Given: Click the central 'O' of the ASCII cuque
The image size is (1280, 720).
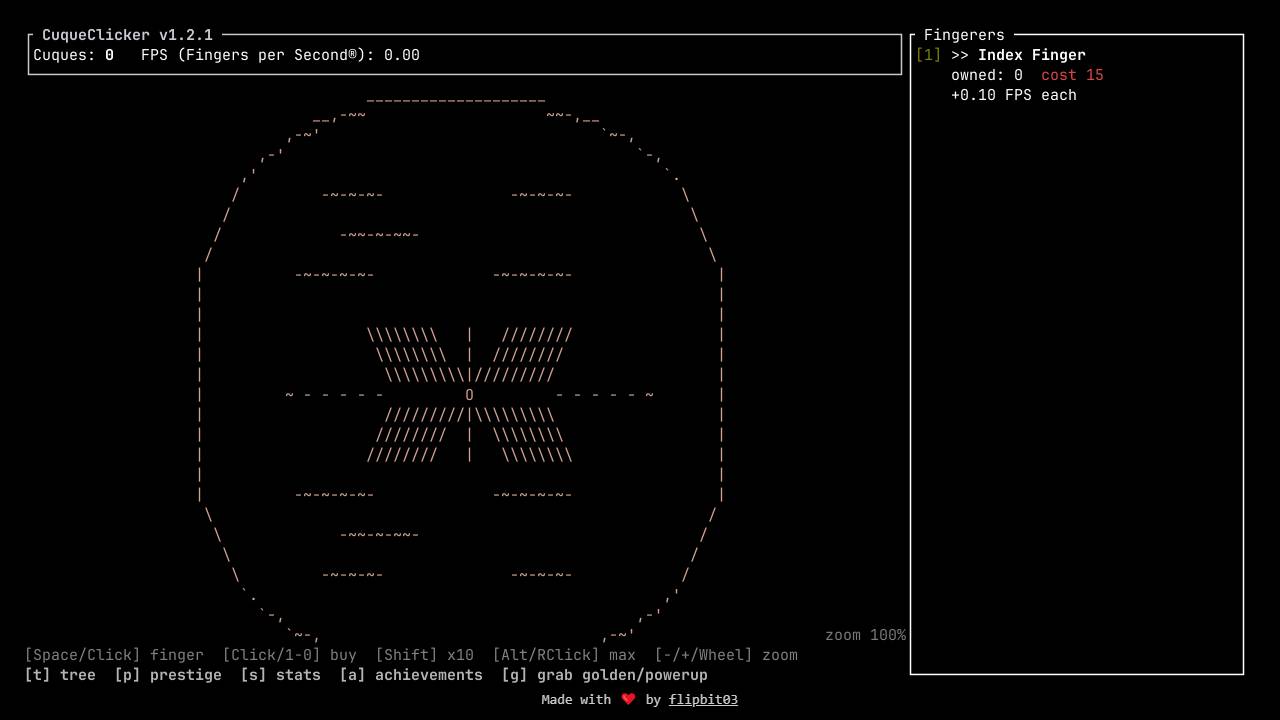Looking at the screenshot, I should coord(469,395).
